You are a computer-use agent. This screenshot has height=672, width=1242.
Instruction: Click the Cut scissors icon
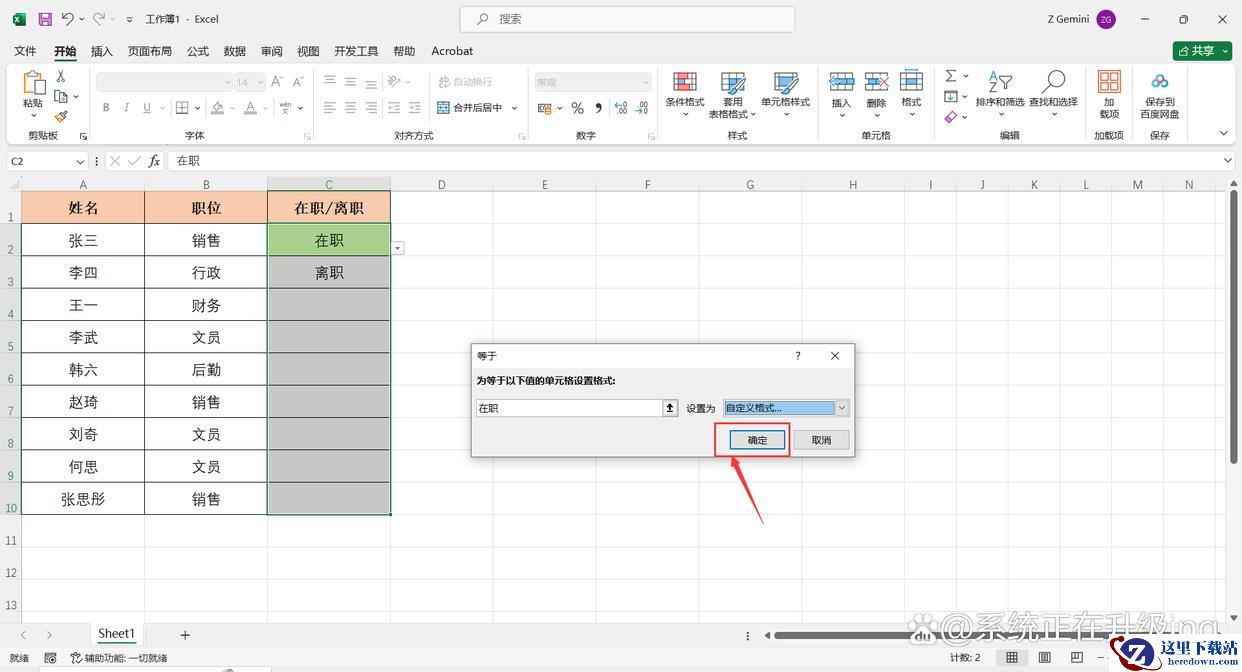(61, 76)
